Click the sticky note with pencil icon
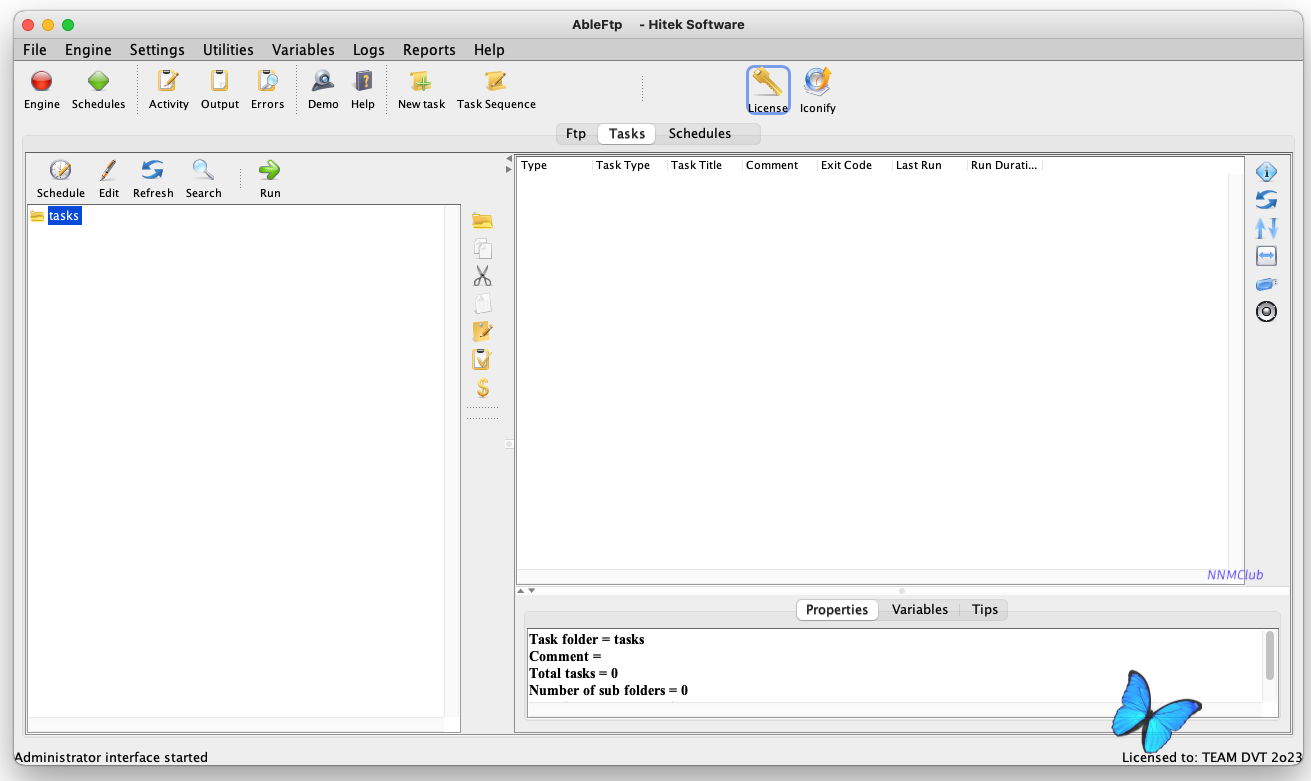The width and height of the screenshot is (1311, 781). [x=483, y=332]
